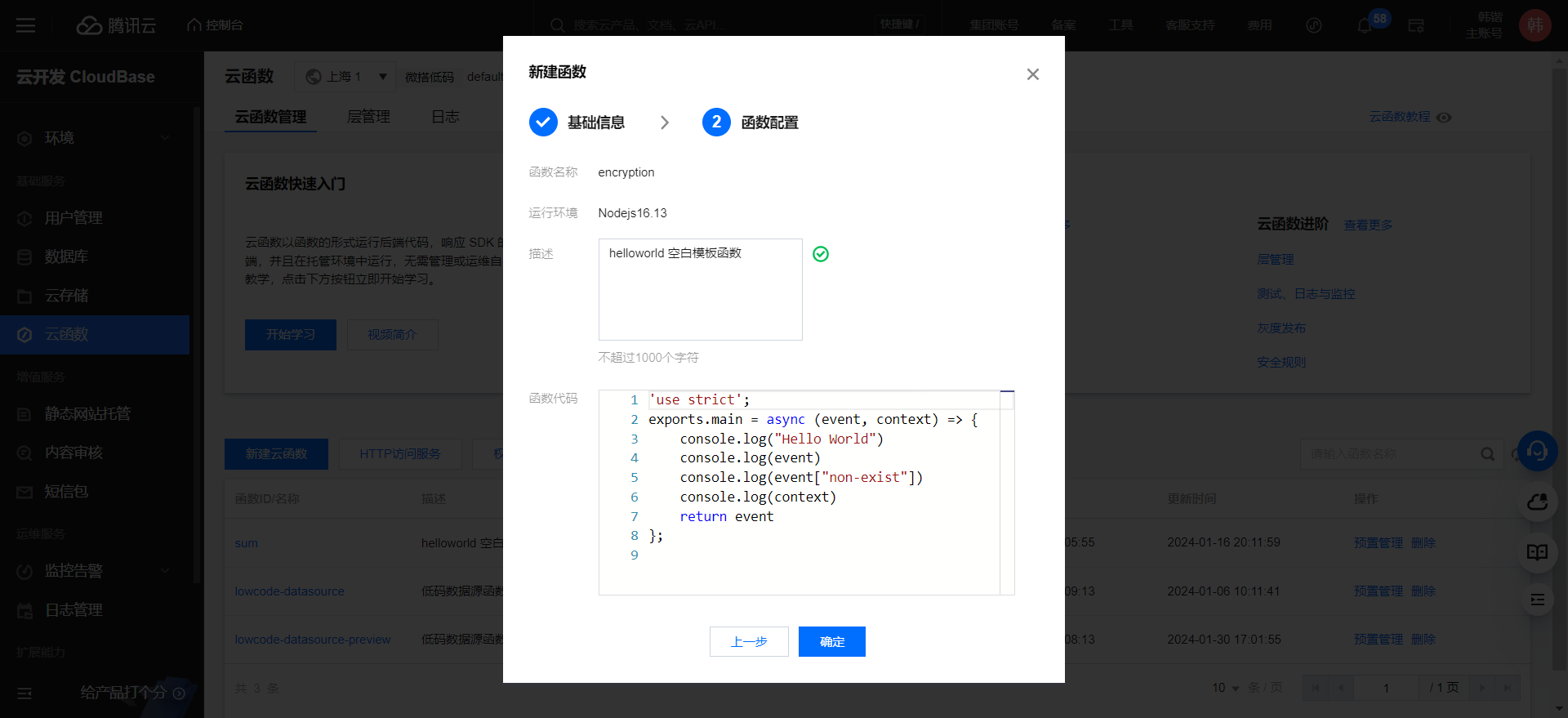Open 测试、日志与监控 link
The width and height of the screenshot is (1568, 718).
point(1306,294)
